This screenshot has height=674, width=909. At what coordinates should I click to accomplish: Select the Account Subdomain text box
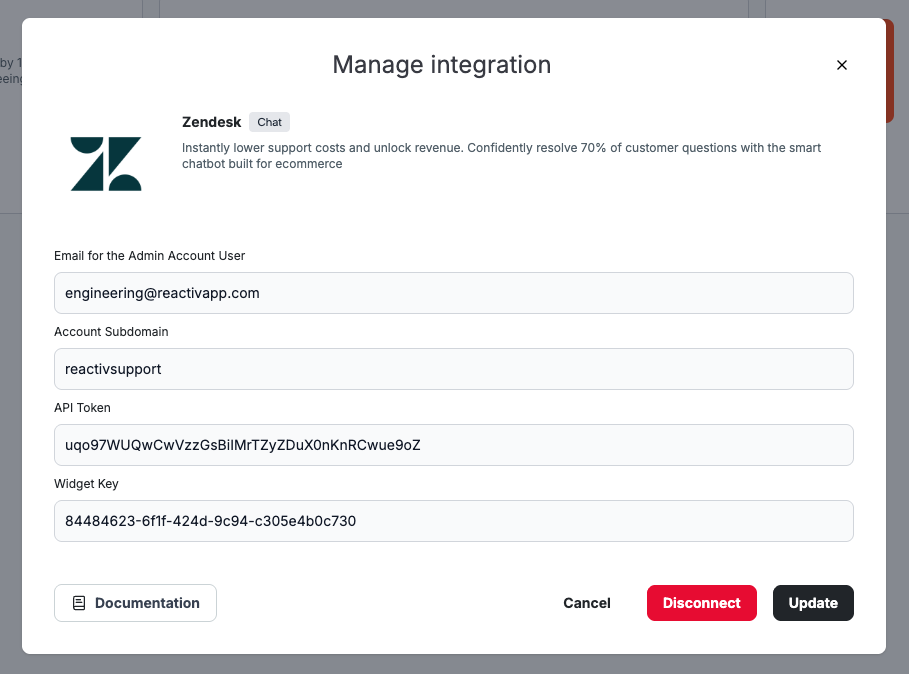click(453, 369)
